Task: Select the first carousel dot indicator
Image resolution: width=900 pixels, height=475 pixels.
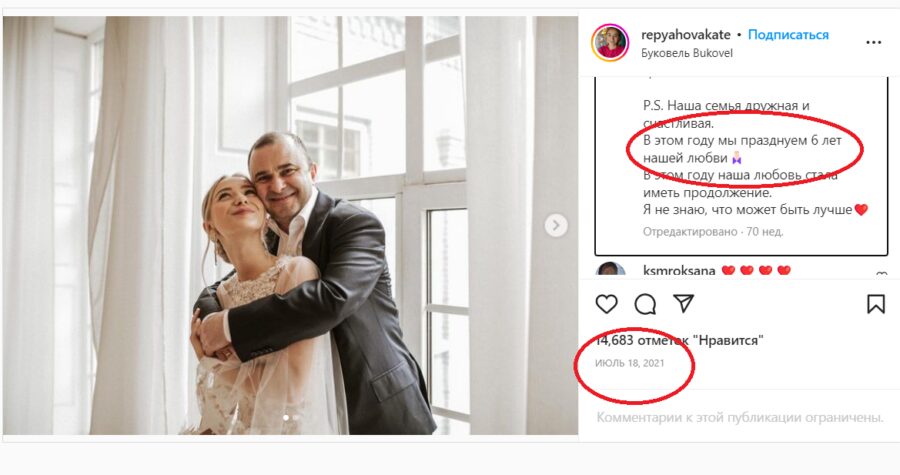Action: click(285, 418)
